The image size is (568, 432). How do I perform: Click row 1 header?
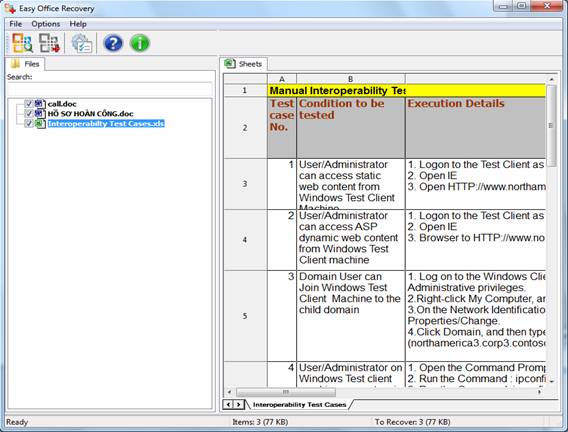point(245,90)
